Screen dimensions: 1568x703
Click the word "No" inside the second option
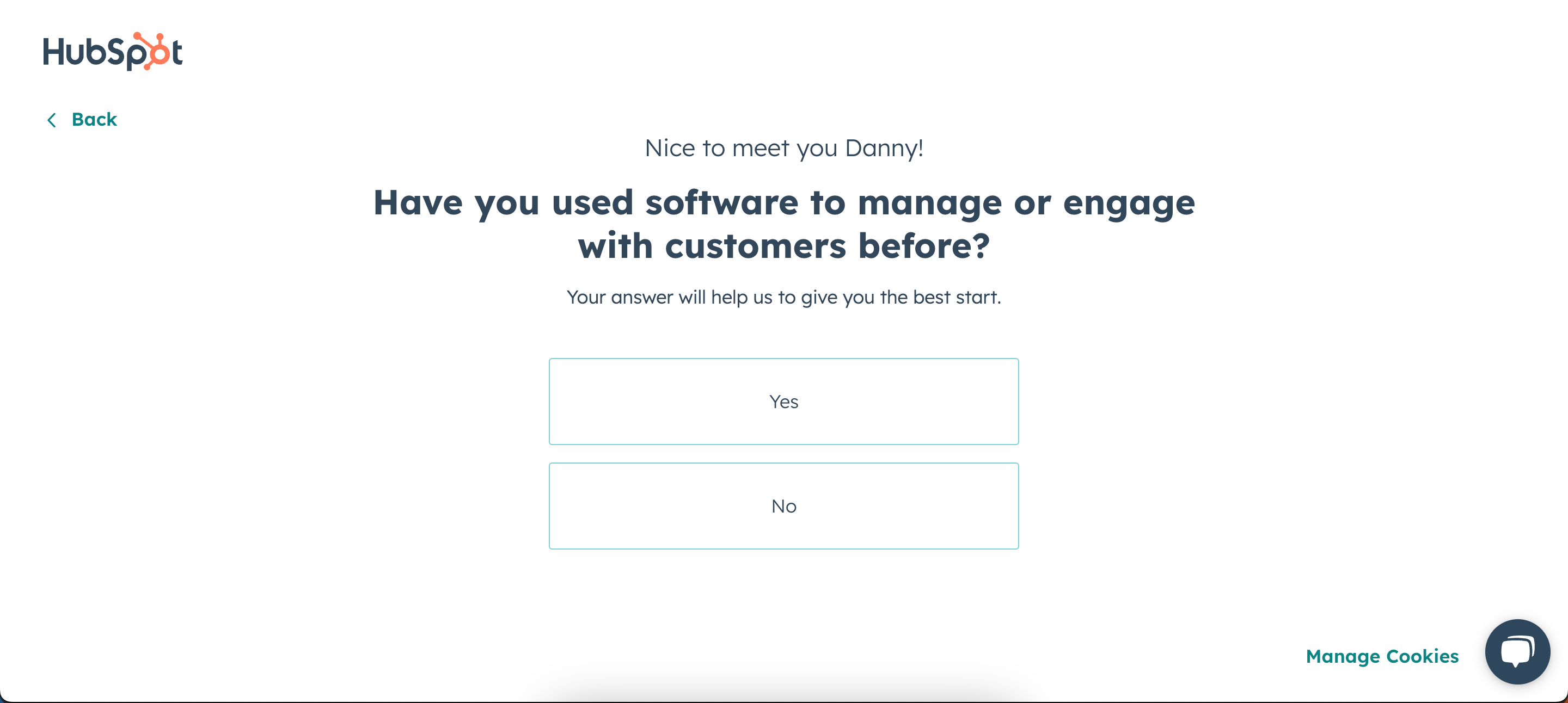point(783,507)
